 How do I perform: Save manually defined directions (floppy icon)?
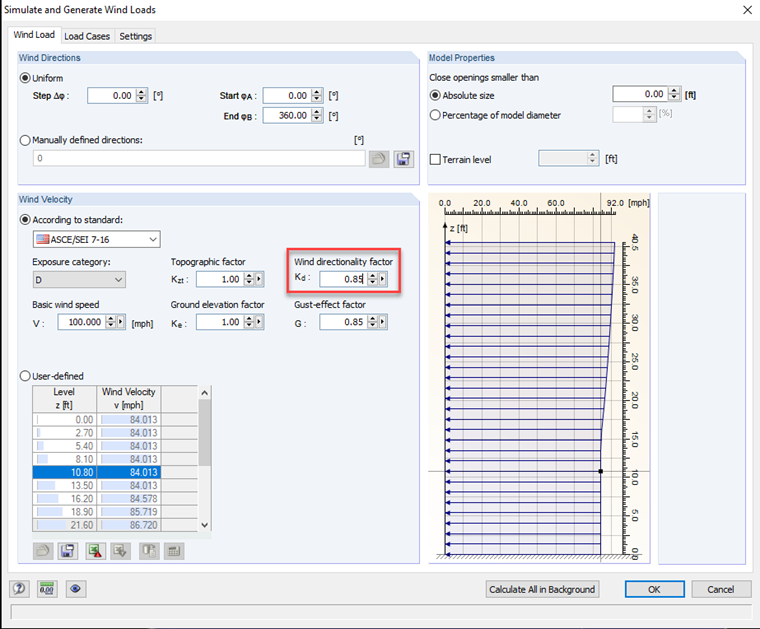pos(403,159)
